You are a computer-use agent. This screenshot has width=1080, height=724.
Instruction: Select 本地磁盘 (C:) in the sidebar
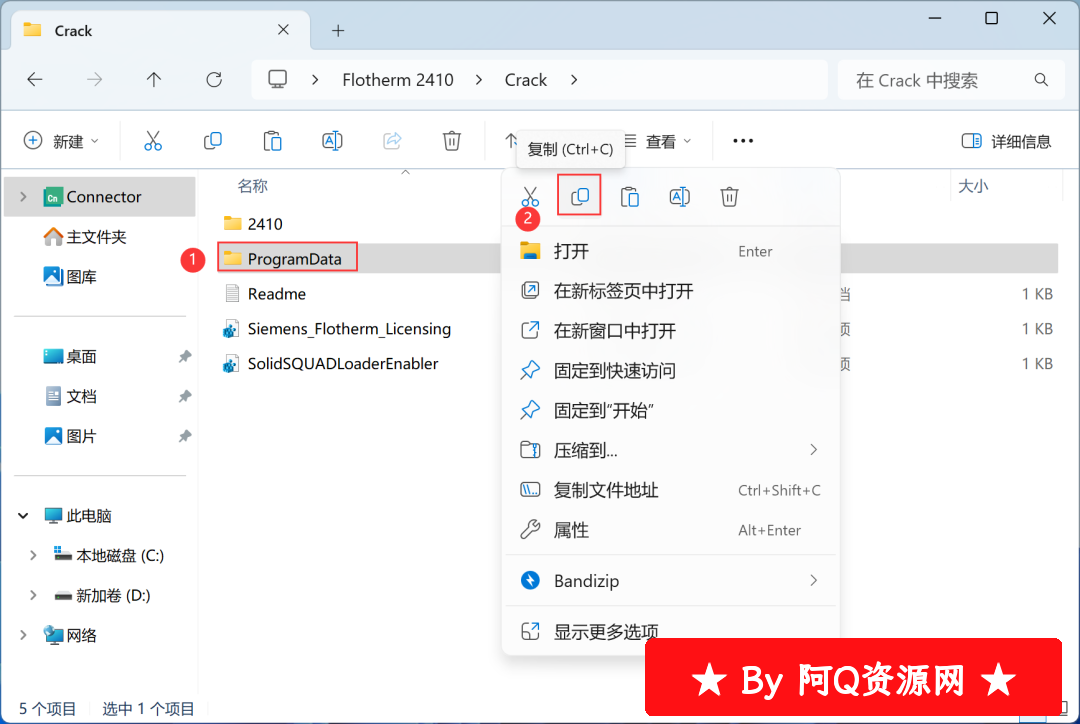point(109,555)
